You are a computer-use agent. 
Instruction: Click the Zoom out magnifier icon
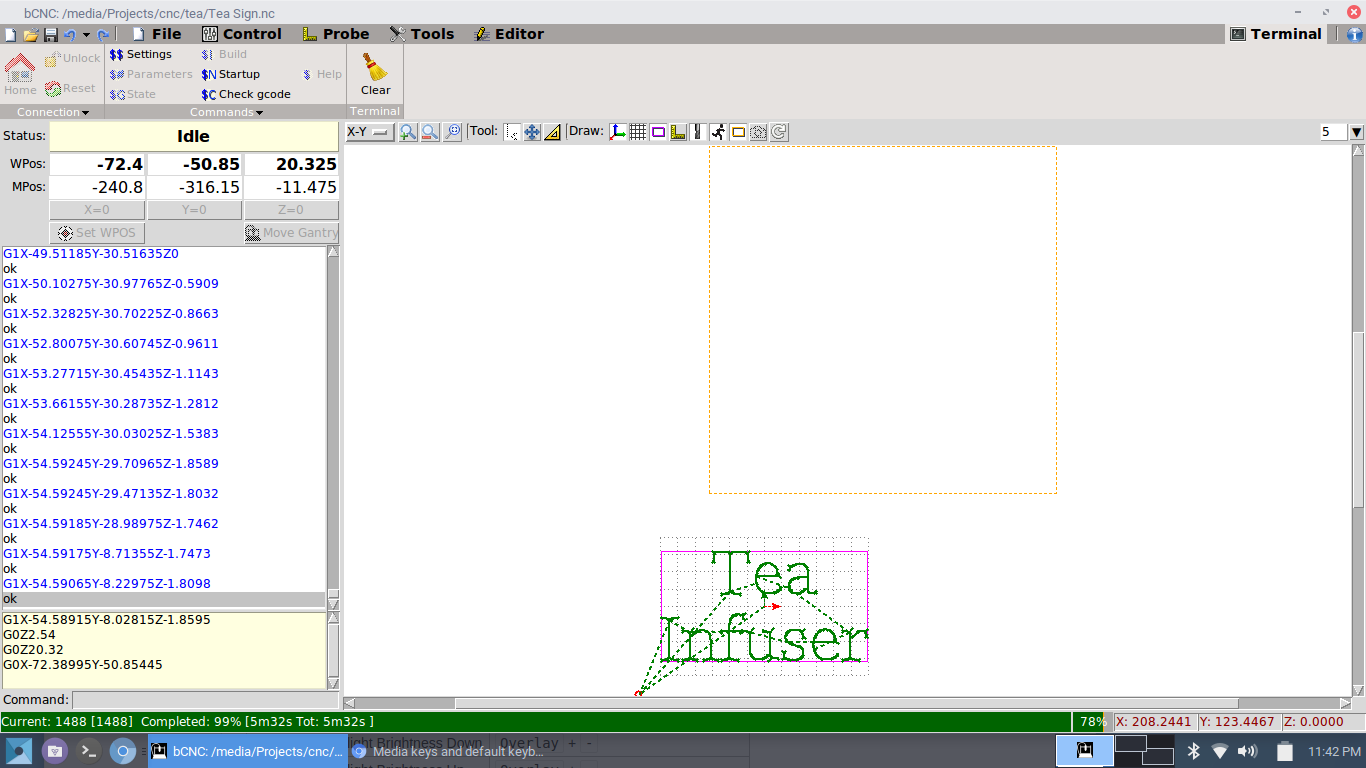(x=430, y=132)
